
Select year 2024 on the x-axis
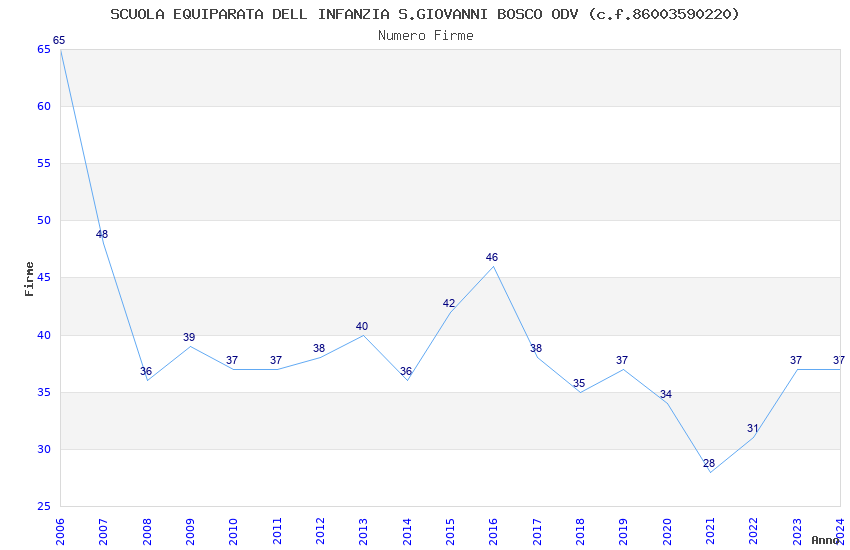(840, 528)
